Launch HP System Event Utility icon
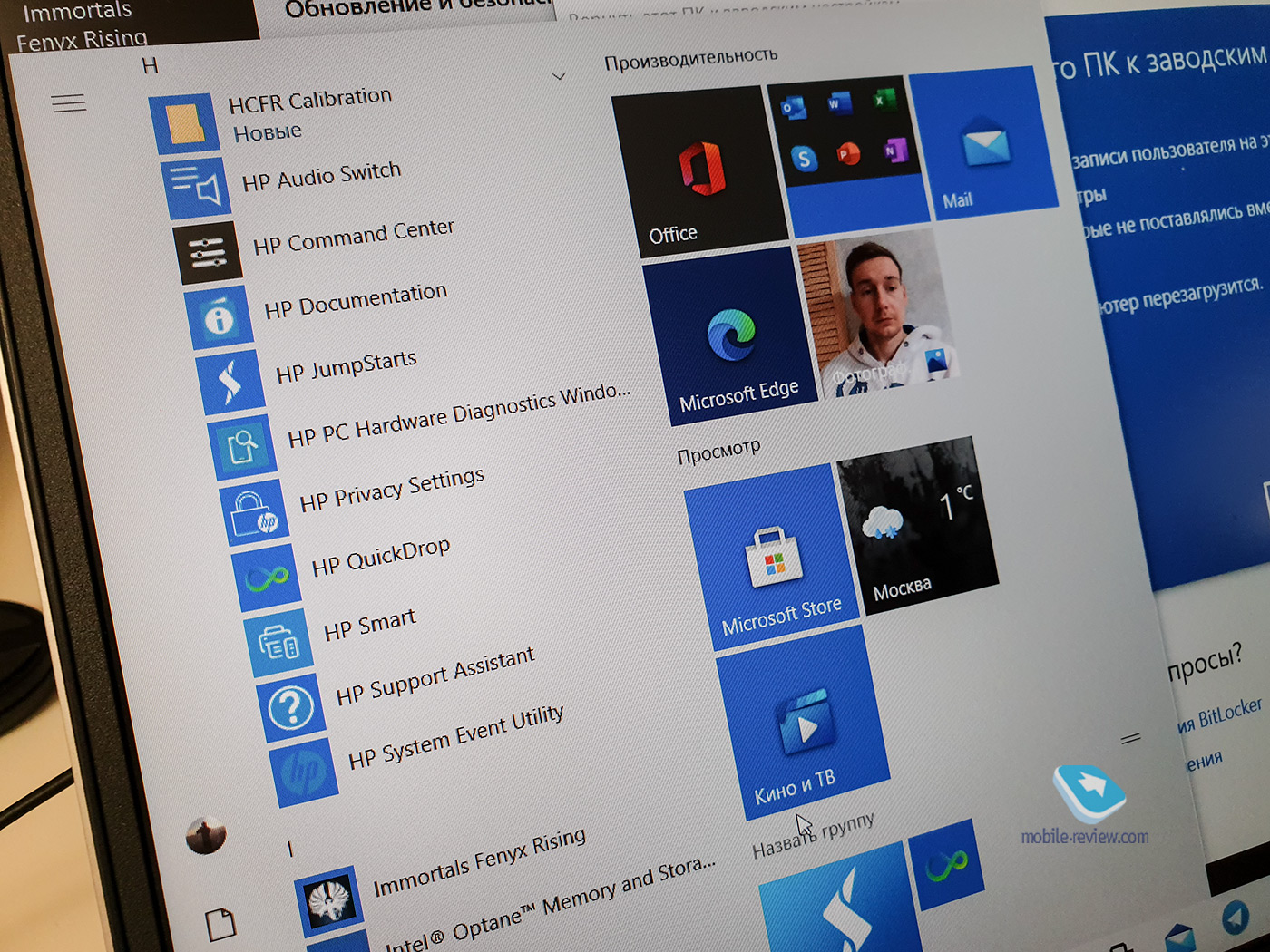This screenshot has height=952, width=1270. coord(304,772)
